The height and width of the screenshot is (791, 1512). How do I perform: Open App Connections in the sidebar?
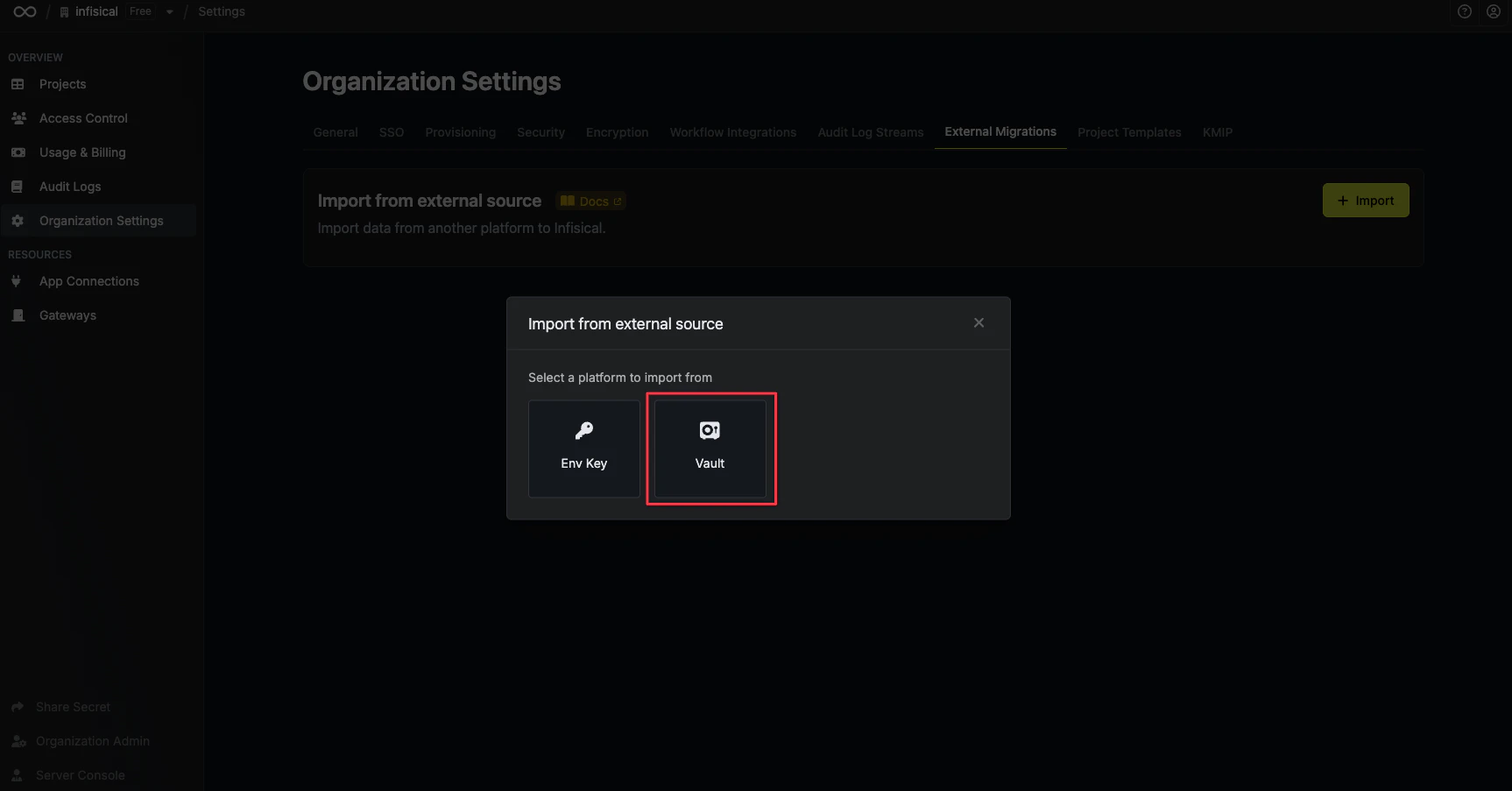99,281
